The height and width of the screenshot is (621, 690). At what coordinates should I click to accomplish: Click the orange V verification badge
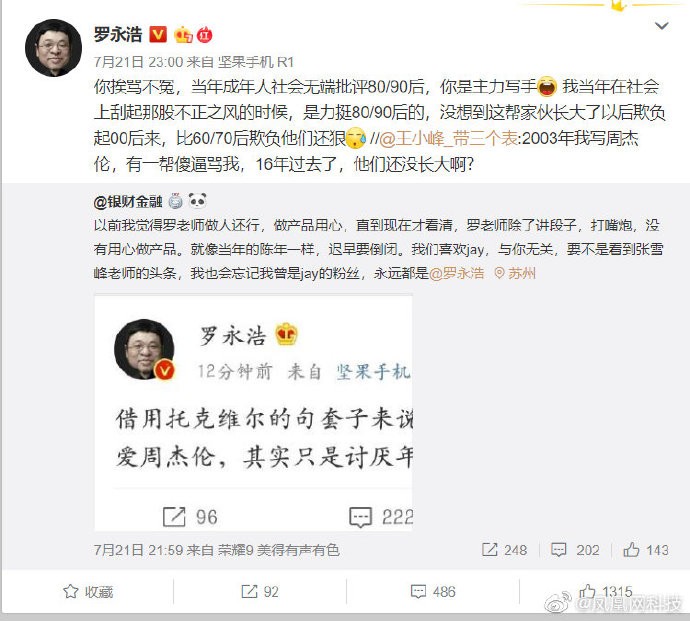click(x=158, y=34)
